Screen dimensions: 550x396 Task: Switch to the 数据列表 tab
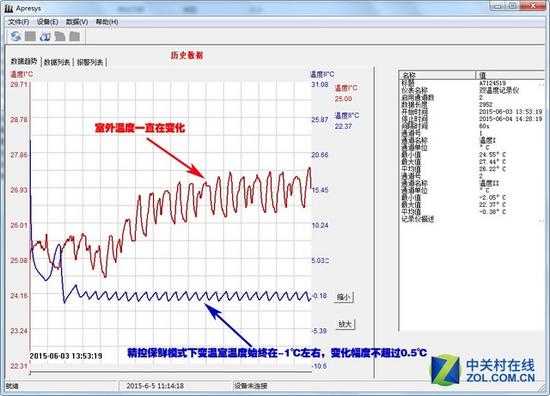point(57,62)
